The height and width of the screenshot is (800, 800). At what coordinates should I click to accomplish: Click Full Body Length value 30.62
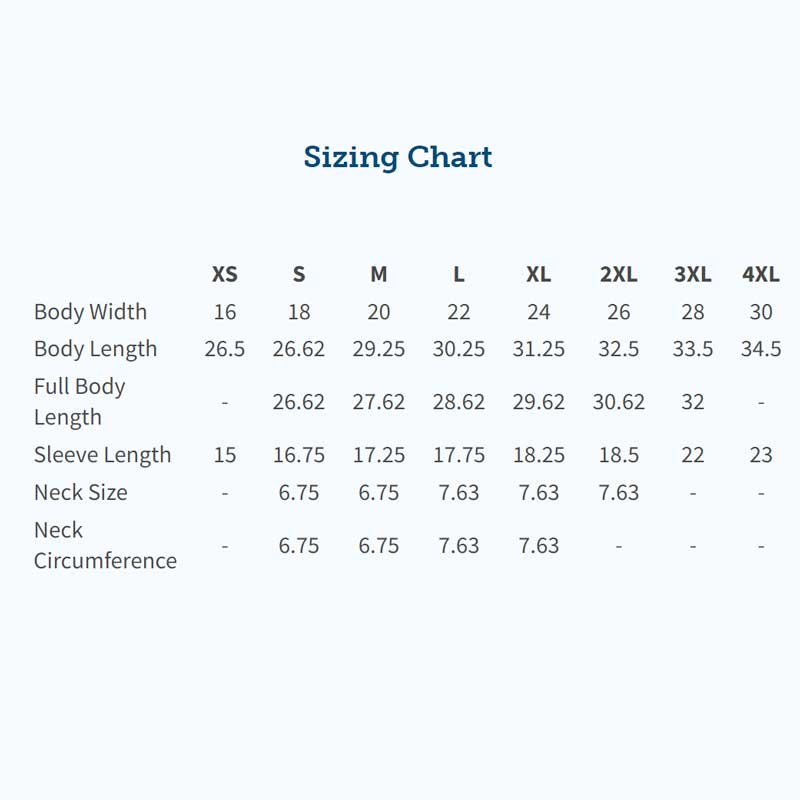pos(618,402)
